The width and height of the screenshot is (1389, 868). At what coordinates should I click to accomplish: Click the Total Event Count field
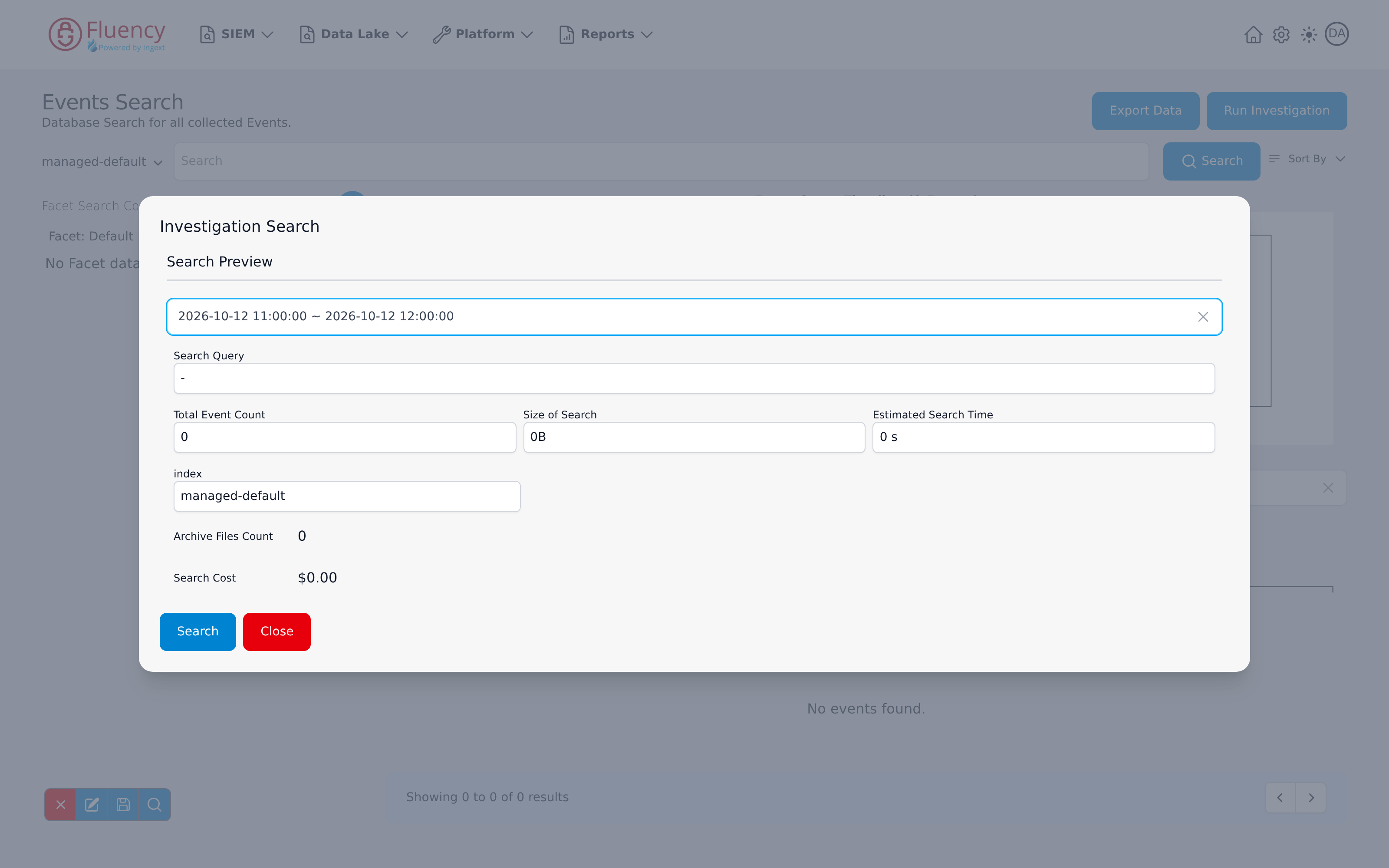[344, 437]
